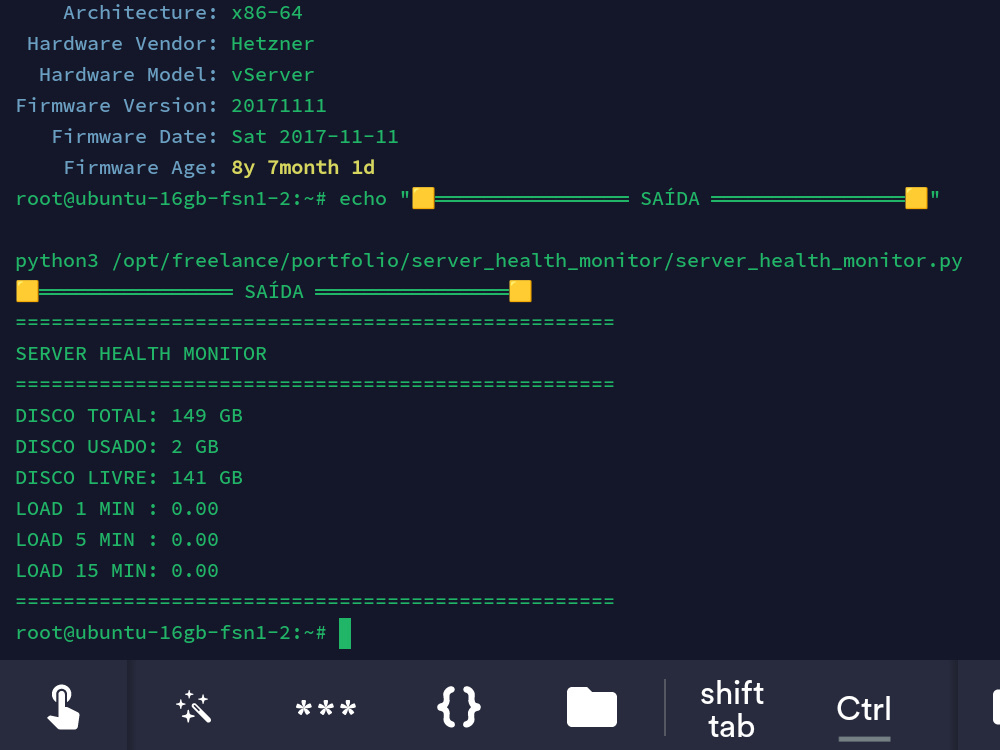Select the output SAÍDA banner below python3 command
The width and height of the screenshot is (1000, 750).
[274, 291]
